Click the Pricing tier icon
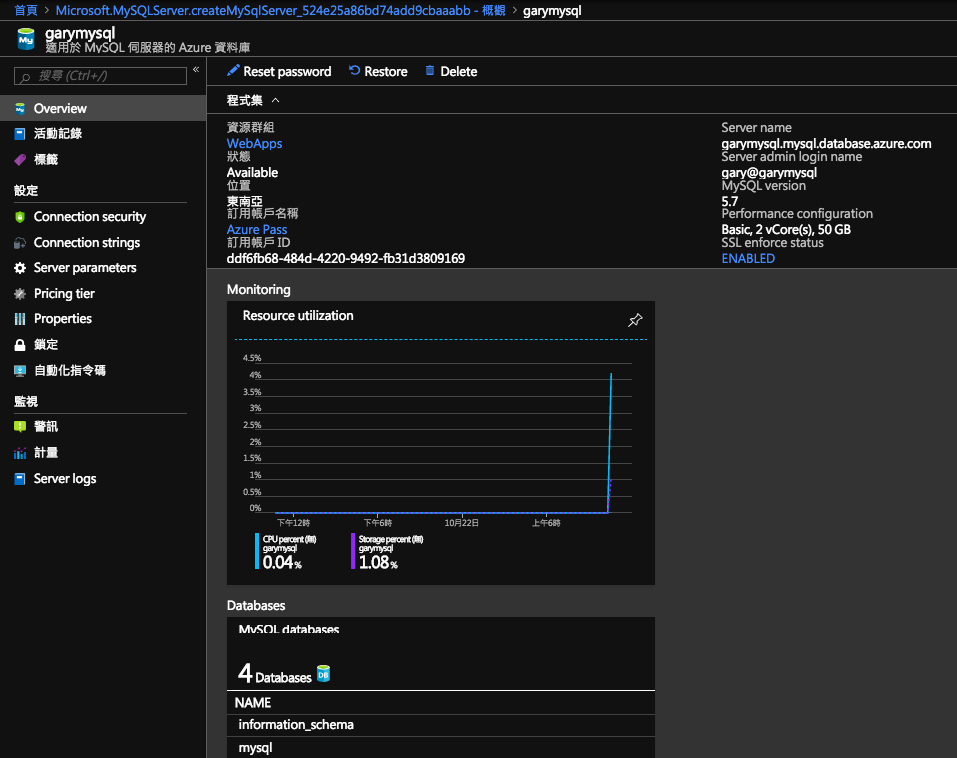This screenshot has height=758, width=957. [x=20, y=294]
